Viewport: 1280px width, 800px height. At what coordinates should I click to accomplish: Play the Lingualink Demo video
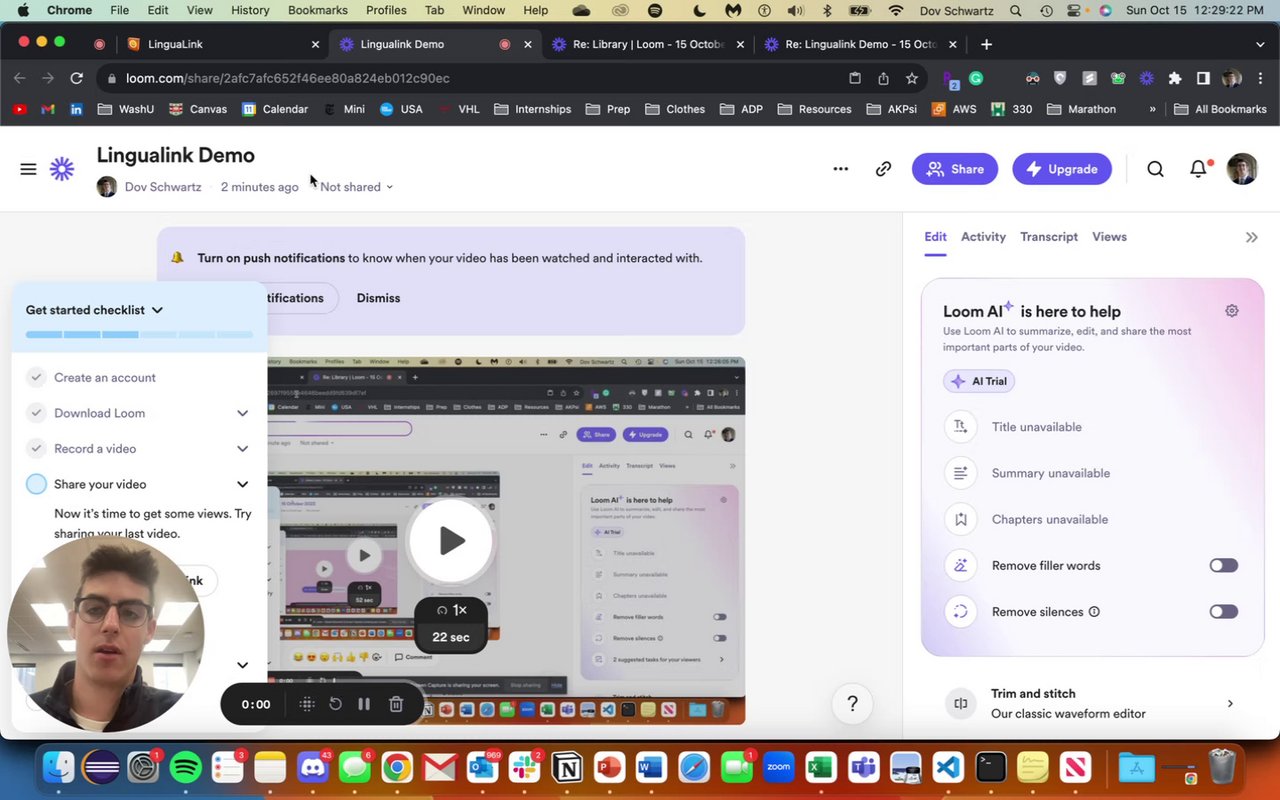tap(451, 540)
